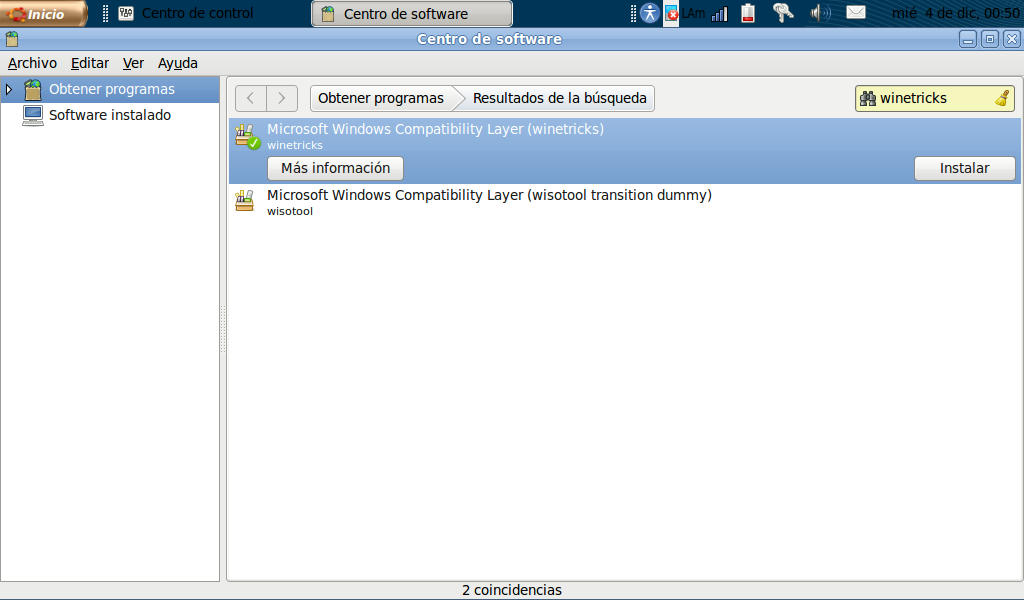Viewport: 1024px width, 600px height.
Task: Expand the Obtener programas tree node
Action: click(9, 89)
